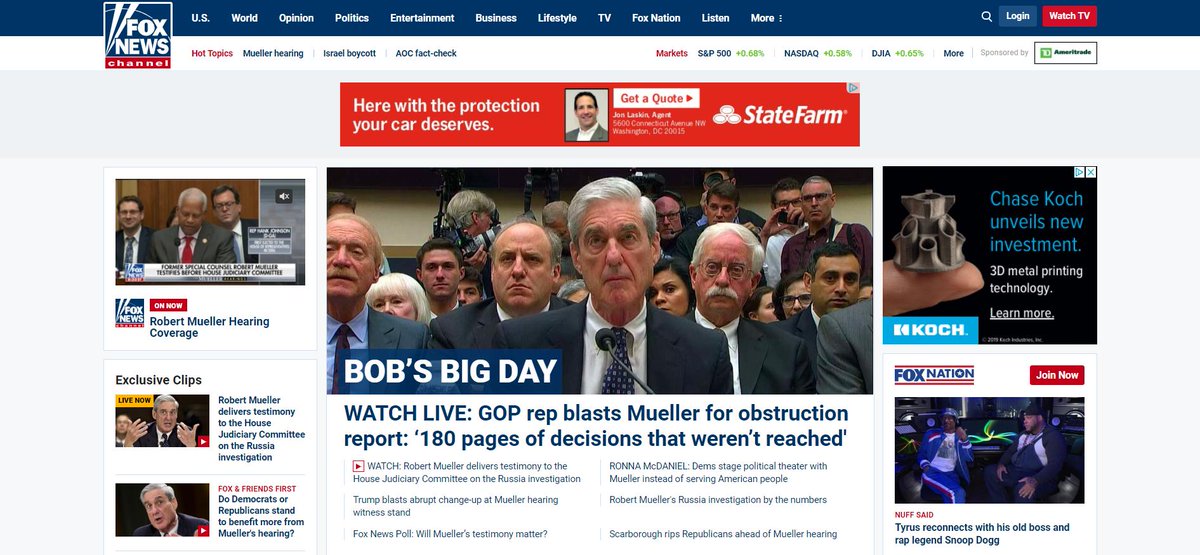The width and height of the screenshot is (1200, 555).
Task: Click the Fox News Channel logo
Action: (138, 36)
